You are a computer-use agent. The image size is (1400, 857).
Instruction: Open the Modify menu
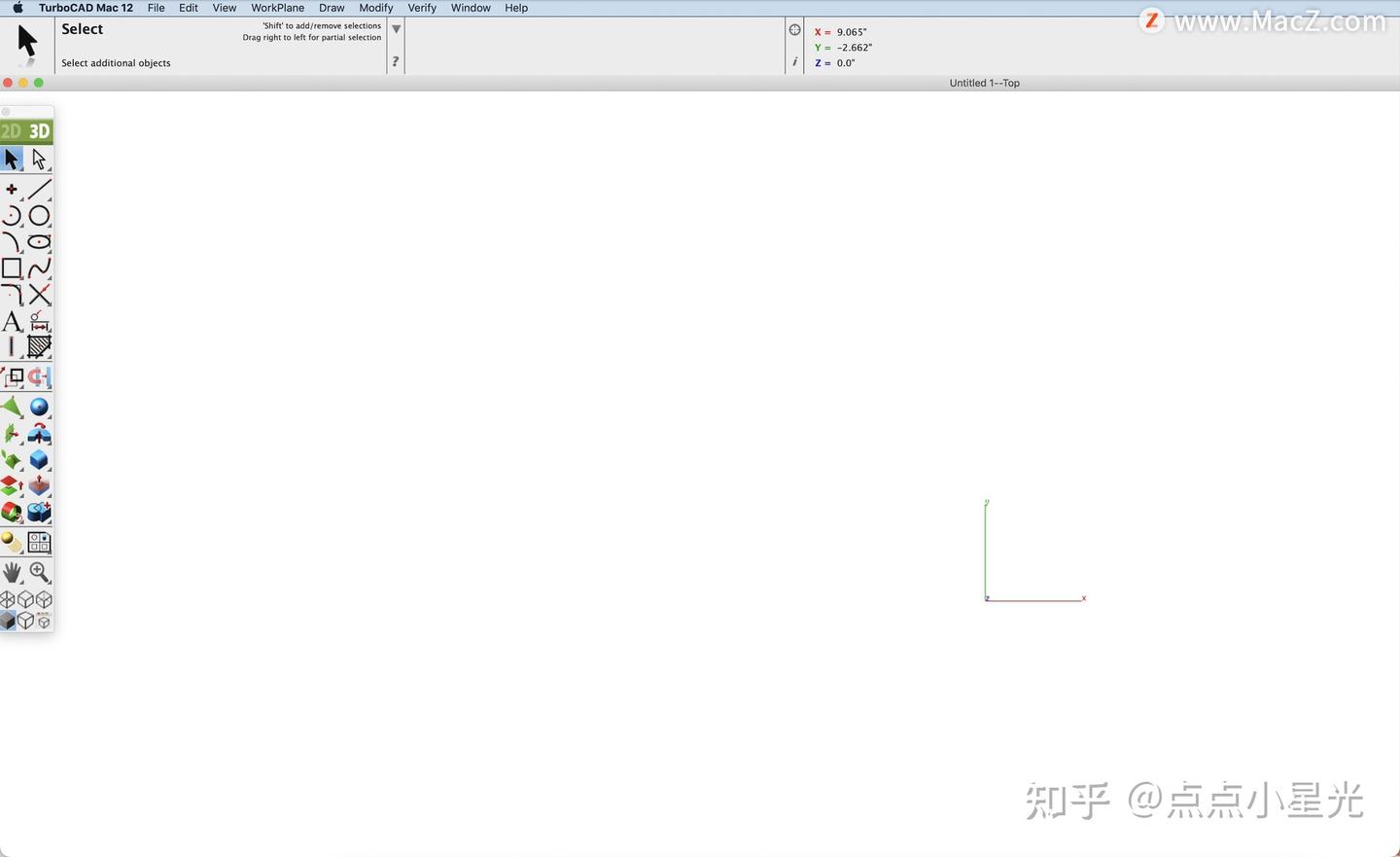(x=376, y=8)
